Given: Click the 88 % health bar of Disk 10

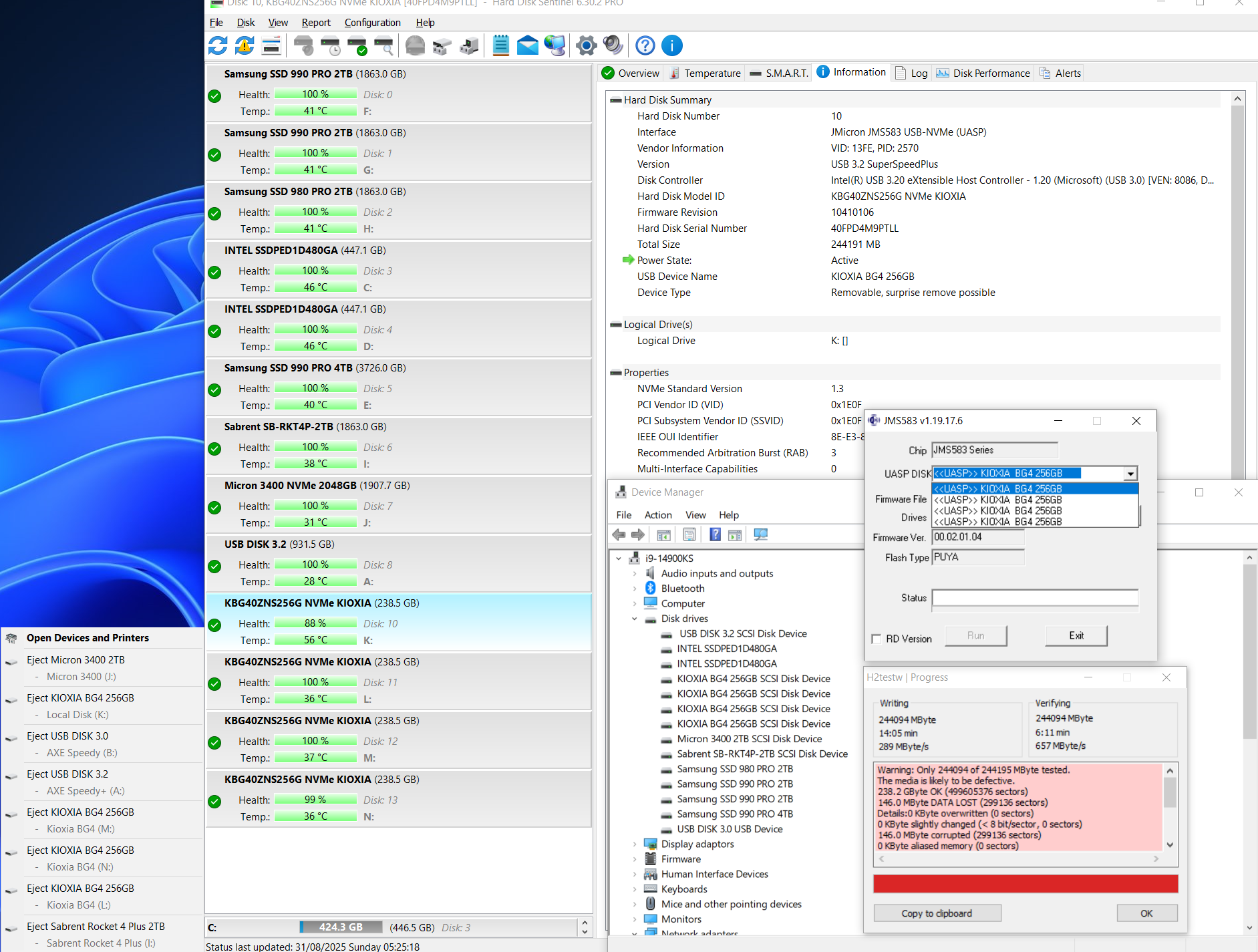Looking at the screenshot, I should pos(315,623).
